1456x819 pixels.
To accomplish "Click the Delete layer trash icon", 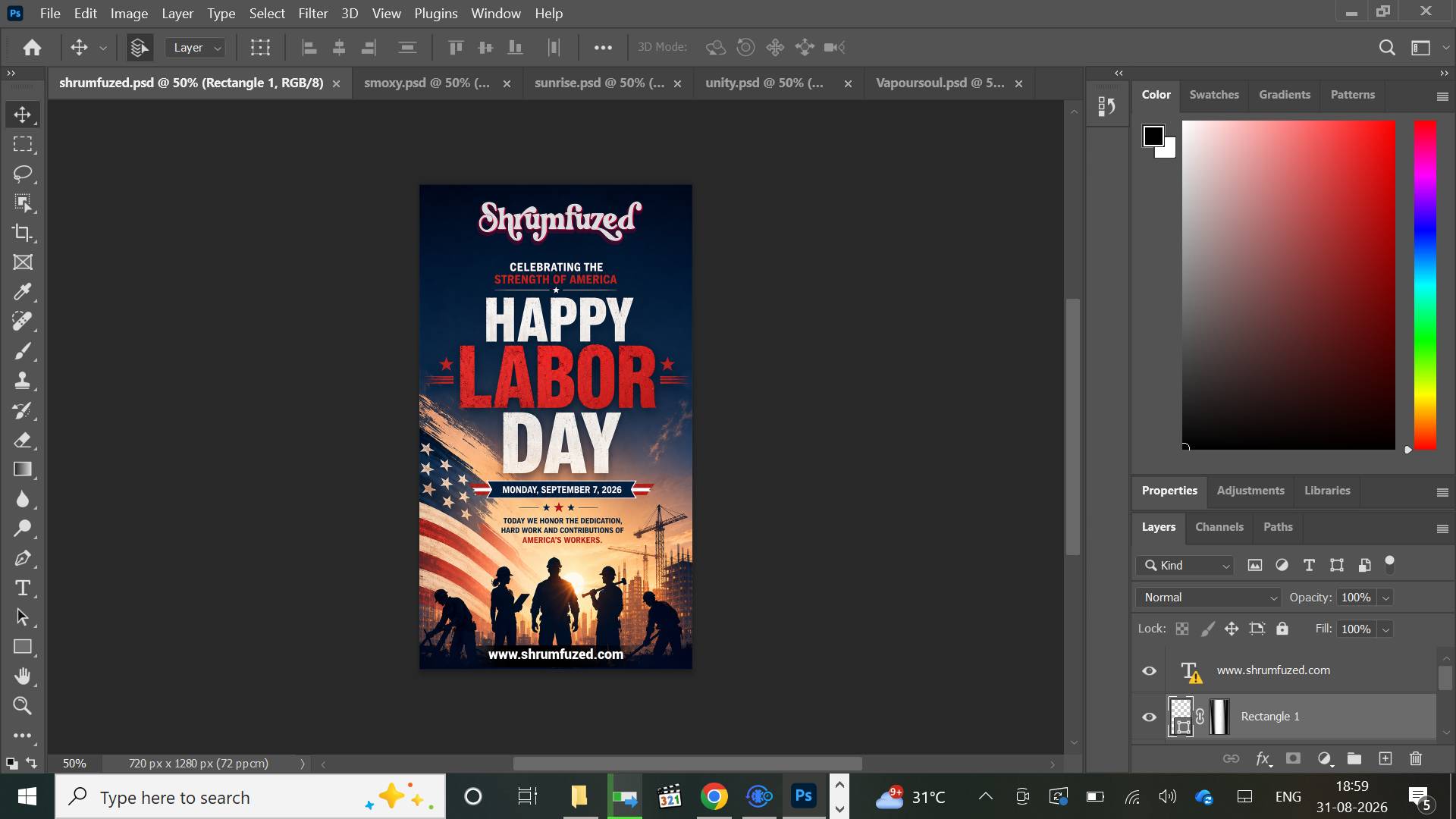I will pos(1415,758).
